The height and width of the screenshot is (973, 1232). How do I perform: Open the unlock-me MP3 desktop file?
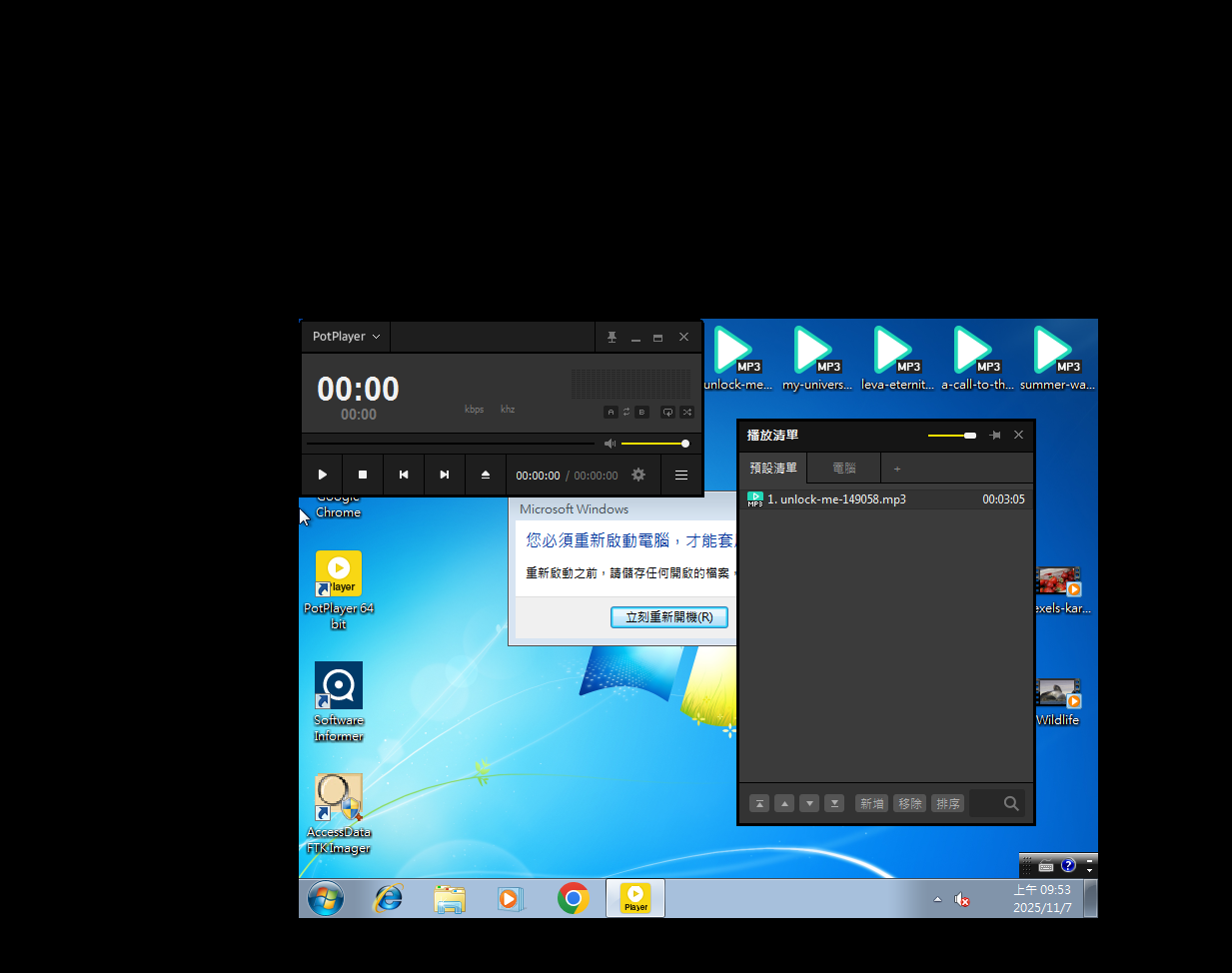click(737, 358)
